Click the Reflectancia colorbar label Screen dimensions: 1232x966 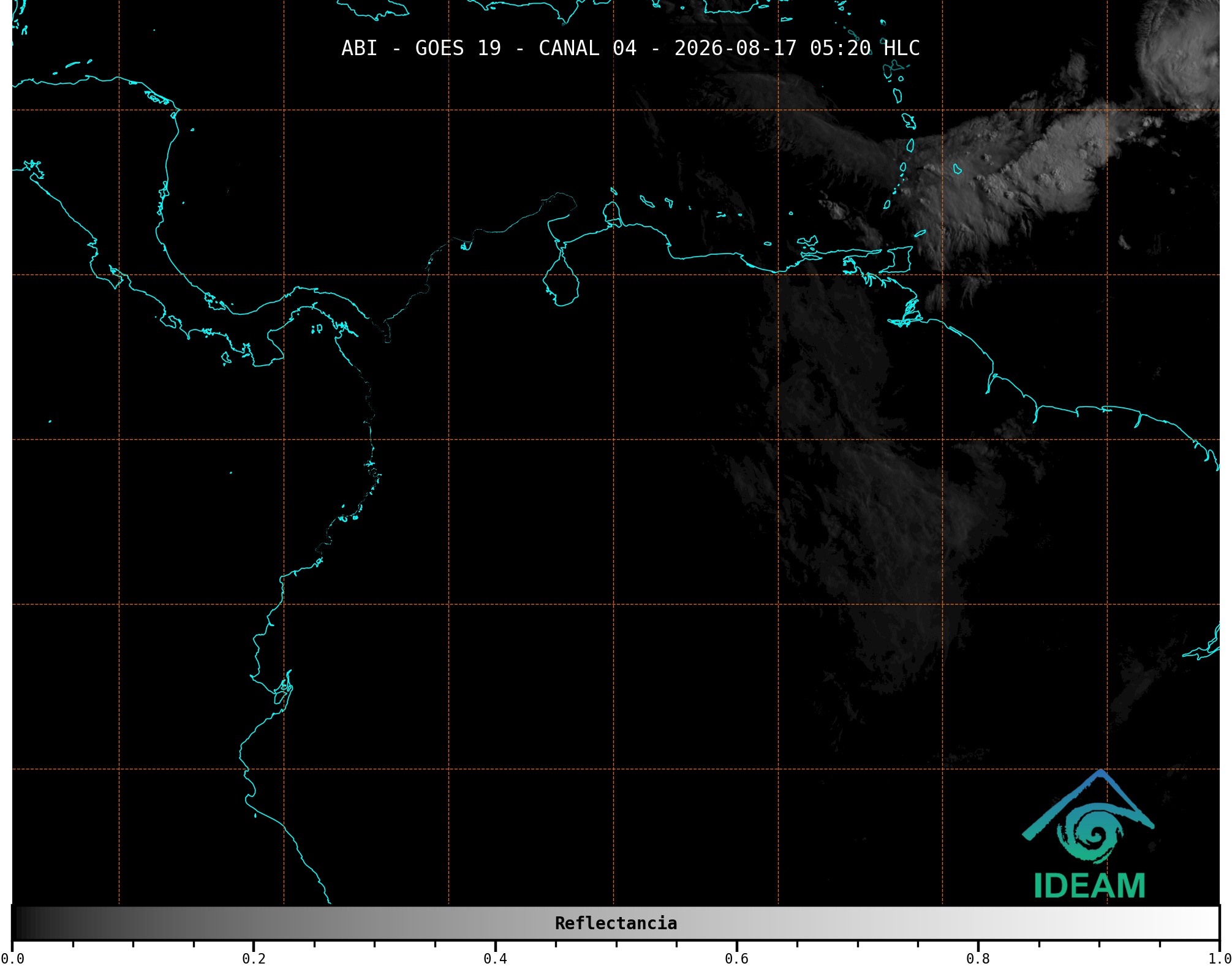[x=616, y=923]
